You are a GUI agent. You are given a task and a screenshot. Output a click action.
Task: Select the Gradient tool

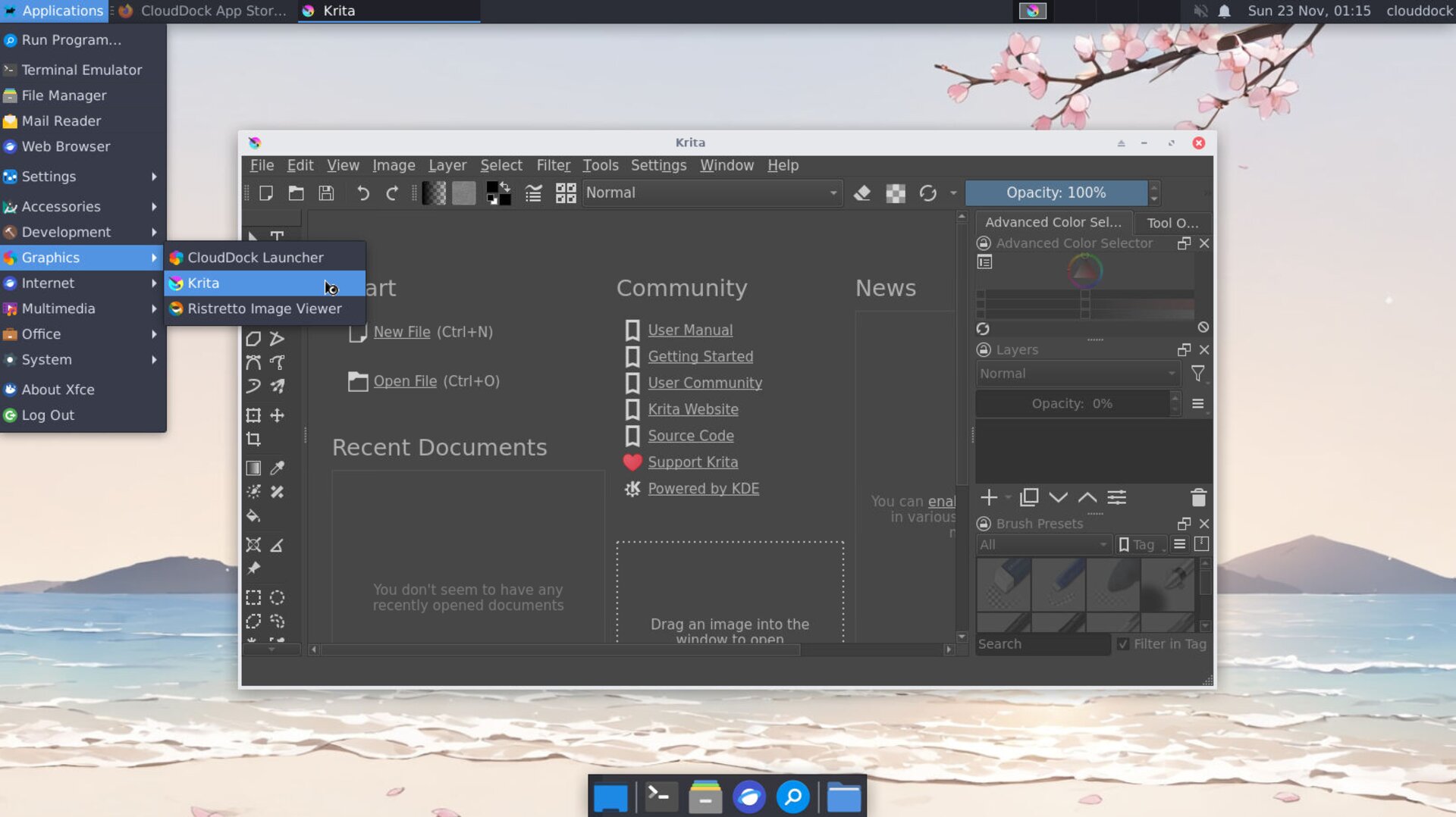coord(254,468)
